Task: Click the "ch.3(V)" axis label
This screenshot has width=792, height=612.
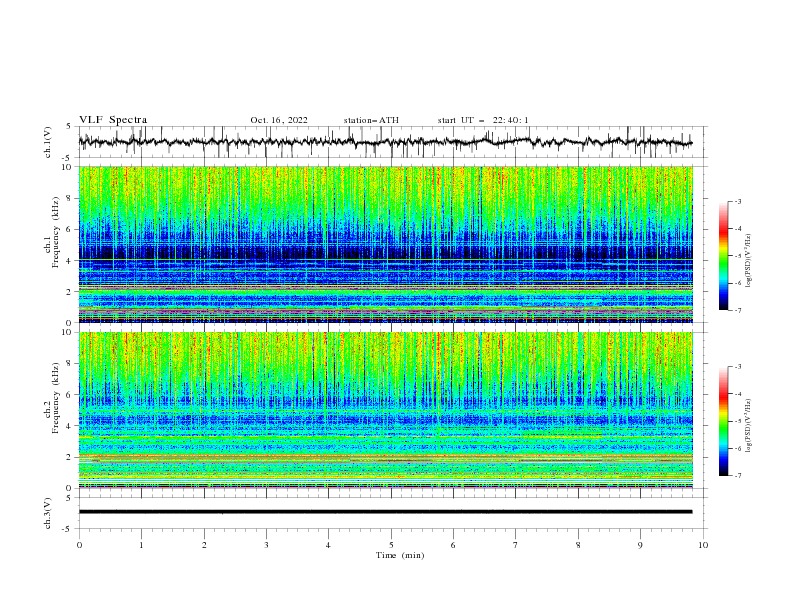Action: pyautogui.click(x=48, y=513)
